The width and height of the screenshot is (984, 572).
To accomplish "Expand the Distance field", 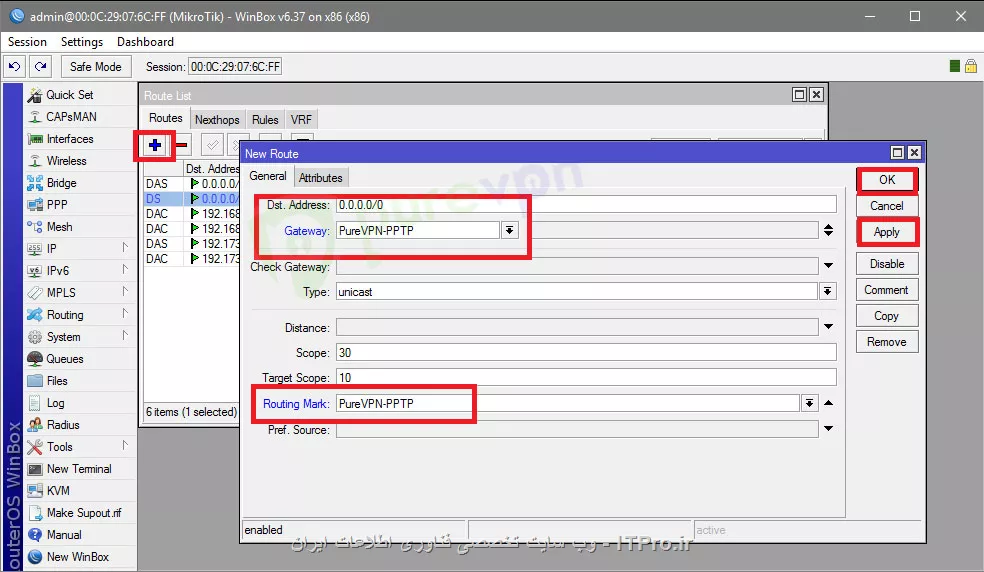I will [828, 326].
